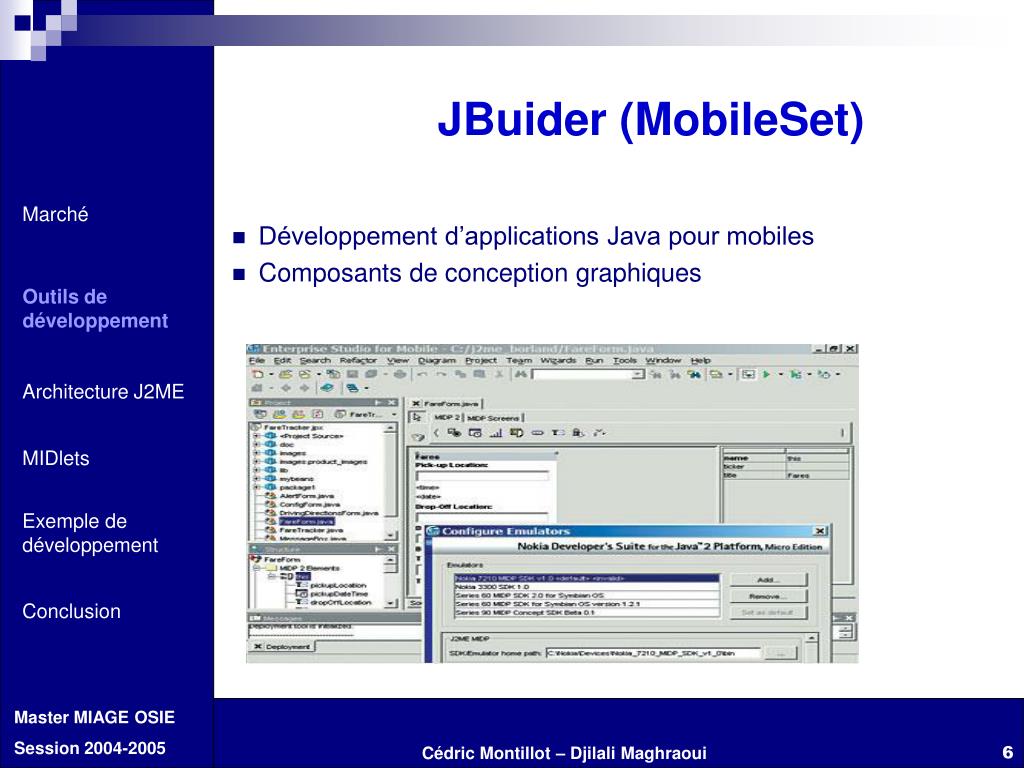Click the Undo arrow in the toolbar
Viewport: 1024px width, 768px height.
[422, 374]
